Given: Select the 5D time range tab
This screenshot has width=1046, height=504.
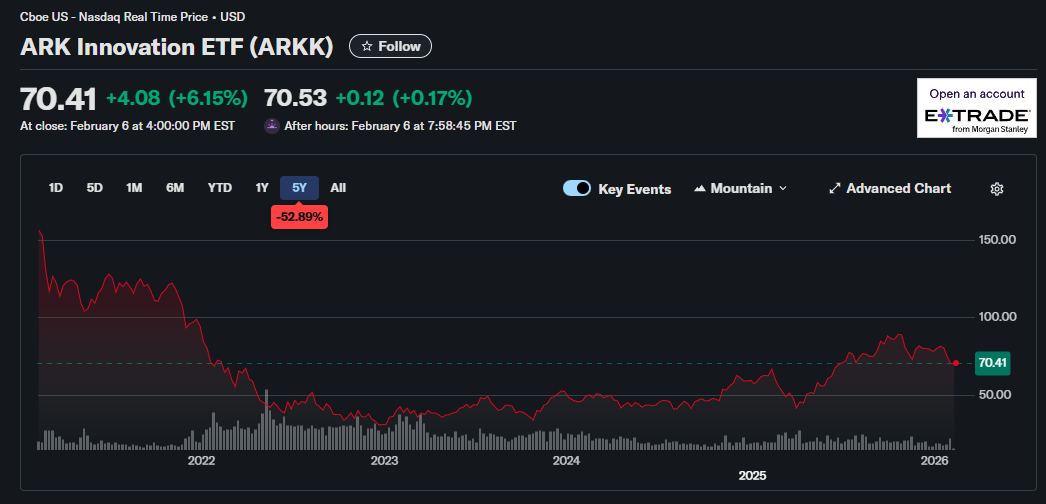Looking at the screenshot, I should (x=95, y=188).
